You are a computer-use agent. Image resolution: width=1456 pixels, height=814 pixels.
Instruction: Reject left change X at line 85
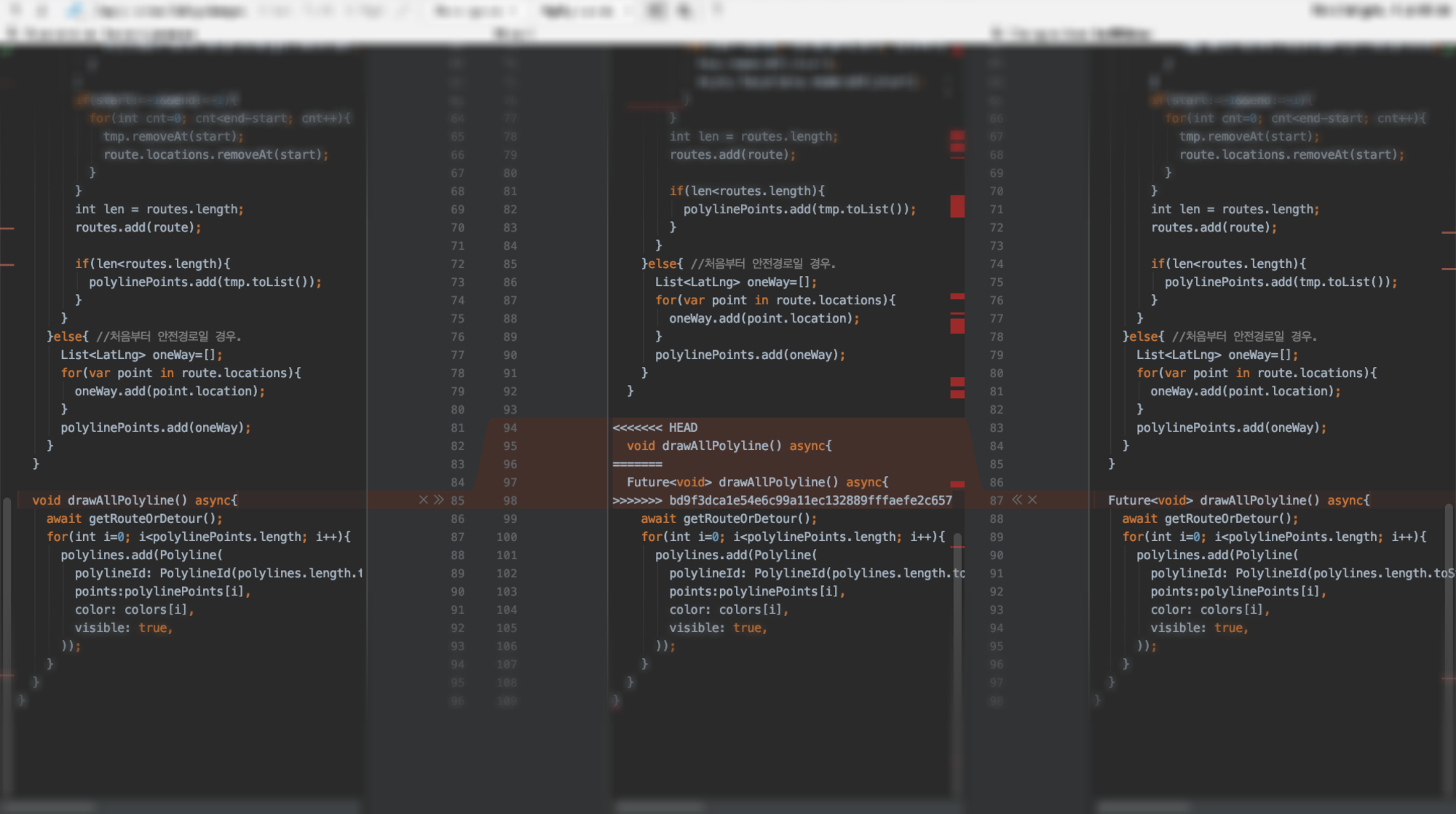click(423, 499)
